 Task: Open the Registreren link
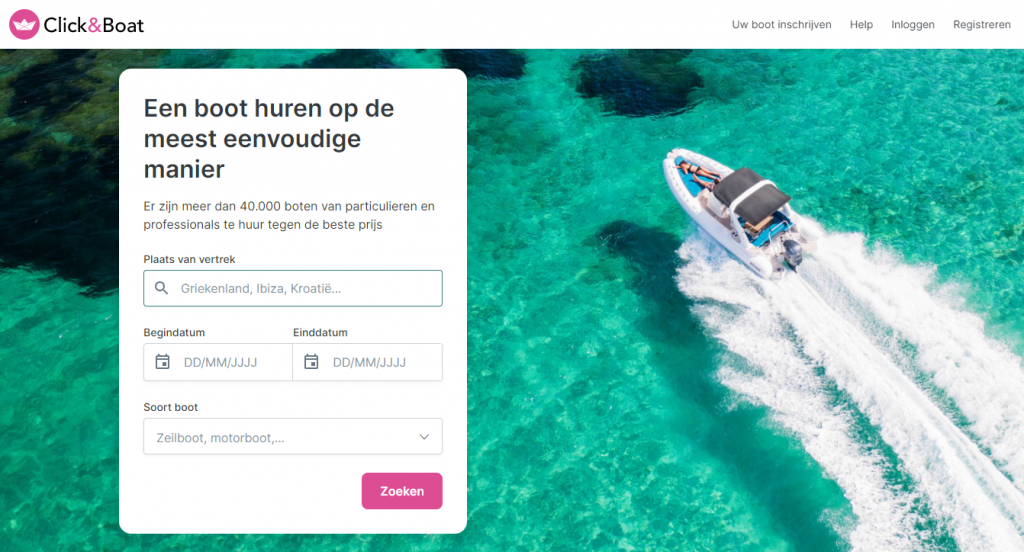click(982, 25)
